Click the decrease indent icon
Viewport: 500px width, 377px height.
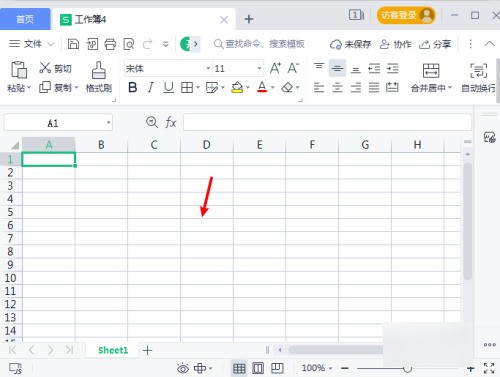tap(374, 69)
